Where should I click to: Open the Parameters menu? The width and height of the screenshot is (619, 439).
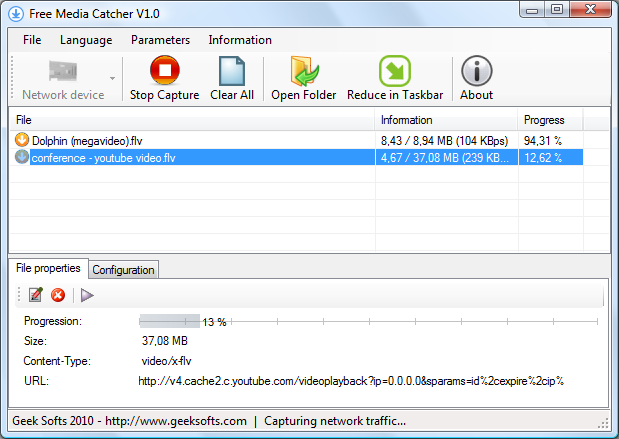click(160, 40)
